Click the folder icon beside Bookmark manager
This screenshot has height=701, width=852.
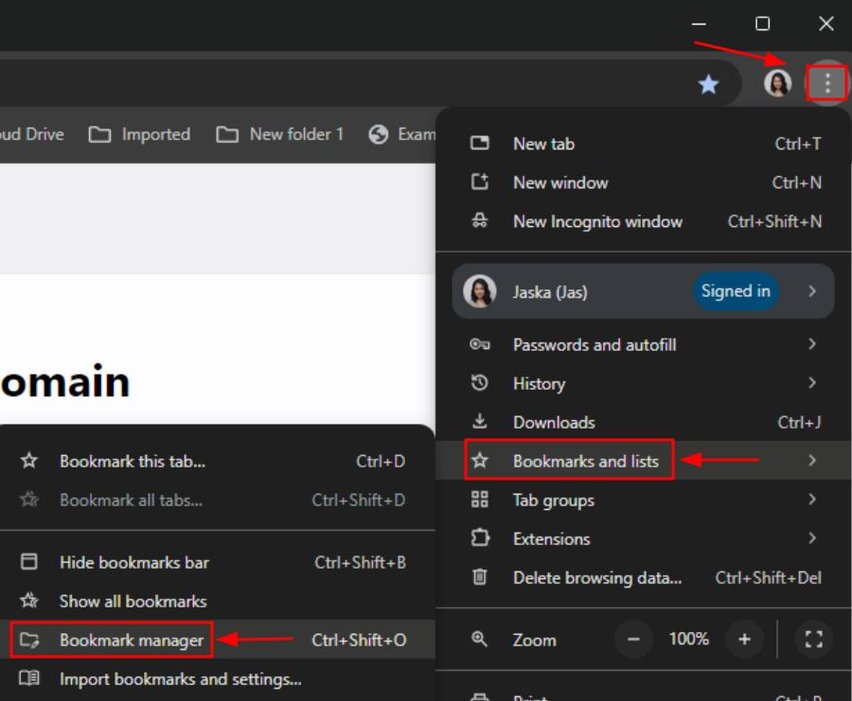[29, 640]
